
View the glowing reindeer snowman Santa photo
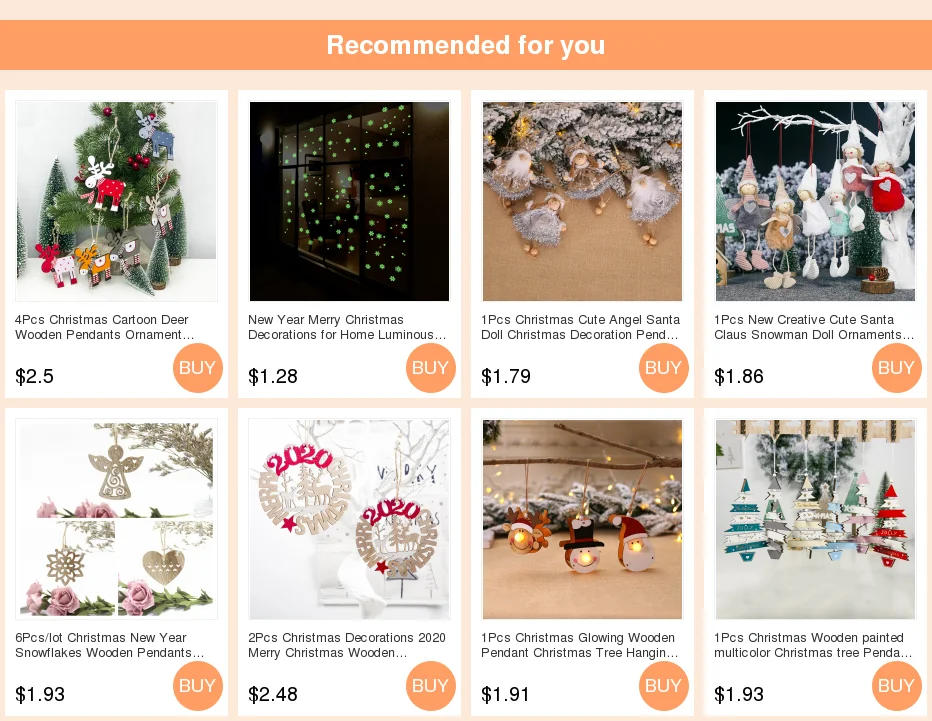point(582,520)
